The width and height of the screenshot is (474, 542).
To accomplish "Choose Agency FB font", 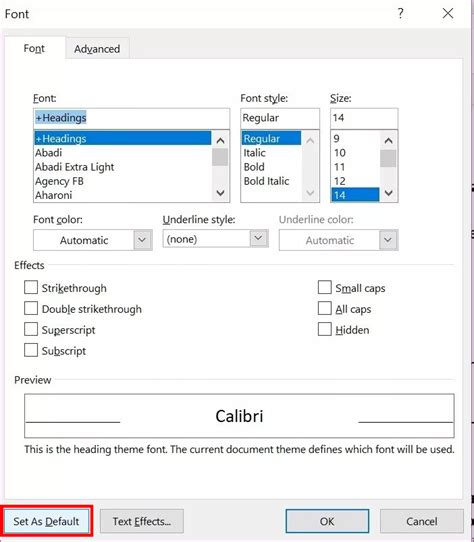I will pos(123,181).
